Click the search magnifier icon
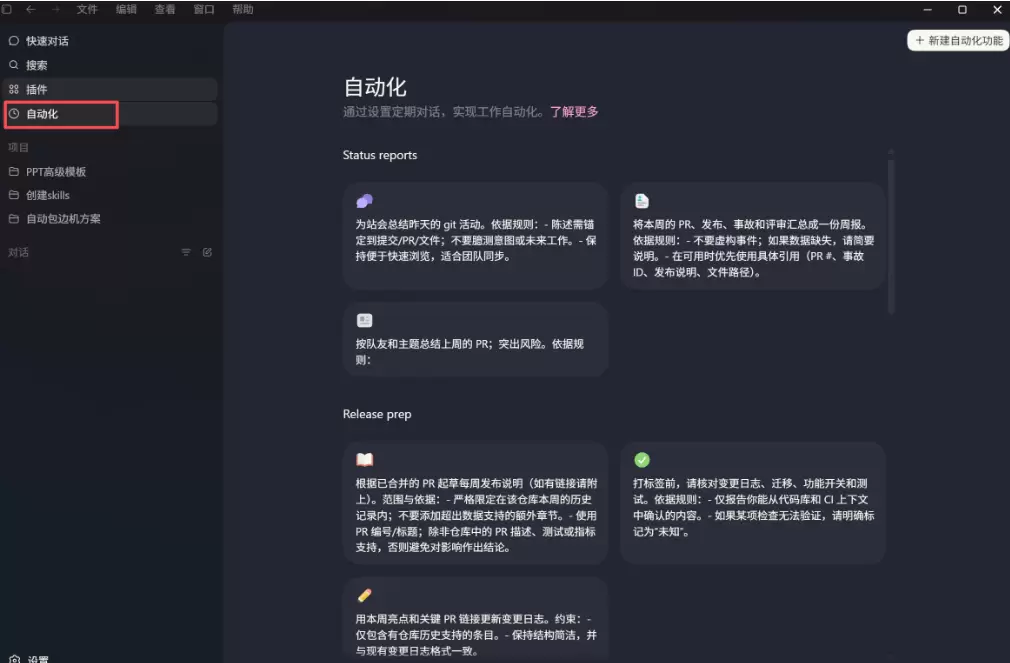The image size is (1010, 663). pyautogui.click(x=14, y=65)
